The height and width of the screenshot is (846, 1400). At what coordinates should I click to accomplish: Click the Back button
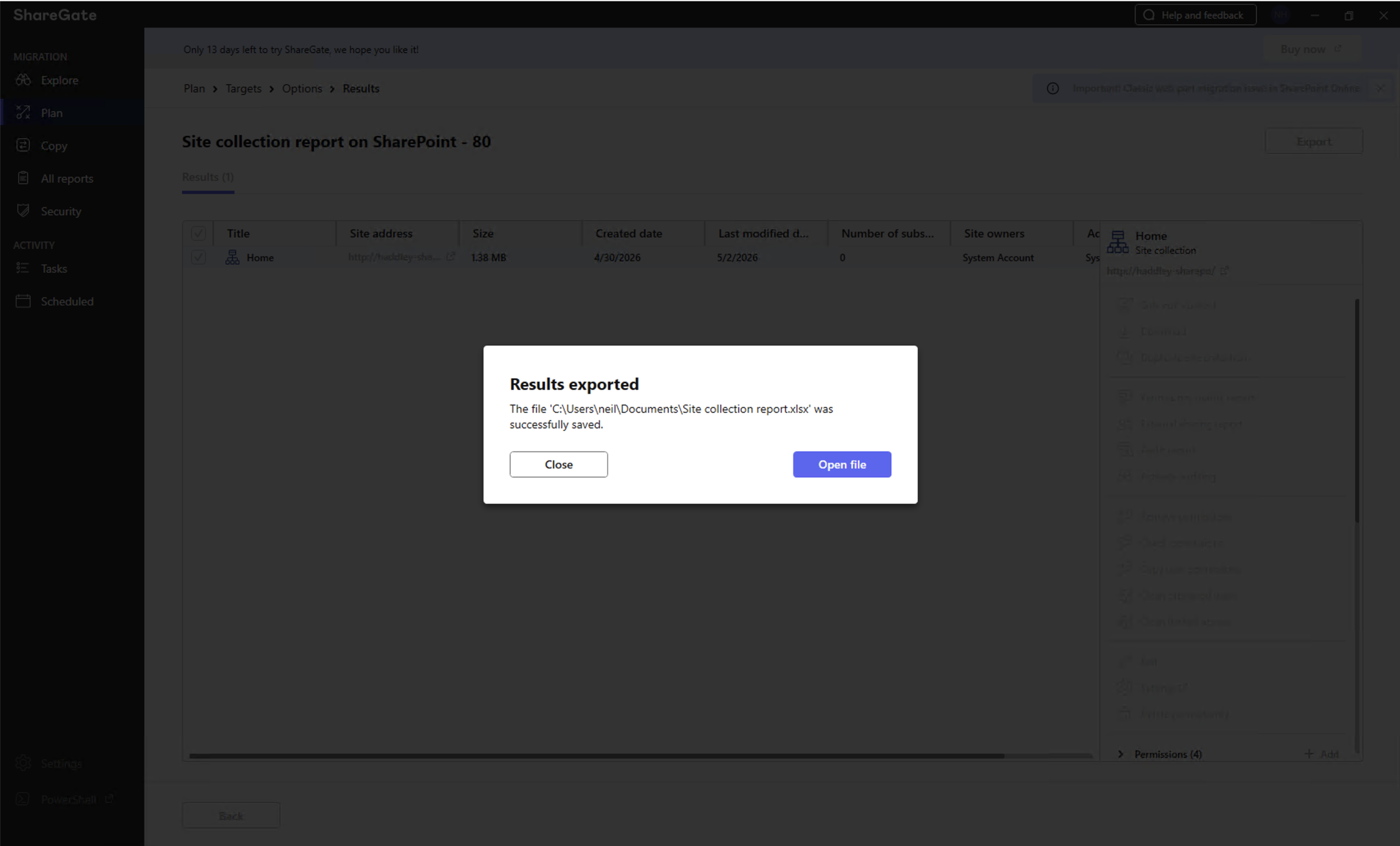tap(231, 815)
